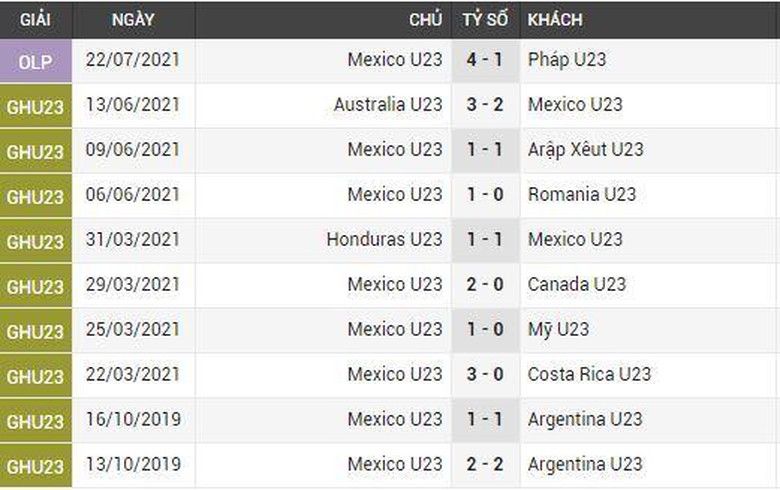Open the 4 - 1 score against Pháp U23
Viewport: 780px width, 490px height.
485,60
